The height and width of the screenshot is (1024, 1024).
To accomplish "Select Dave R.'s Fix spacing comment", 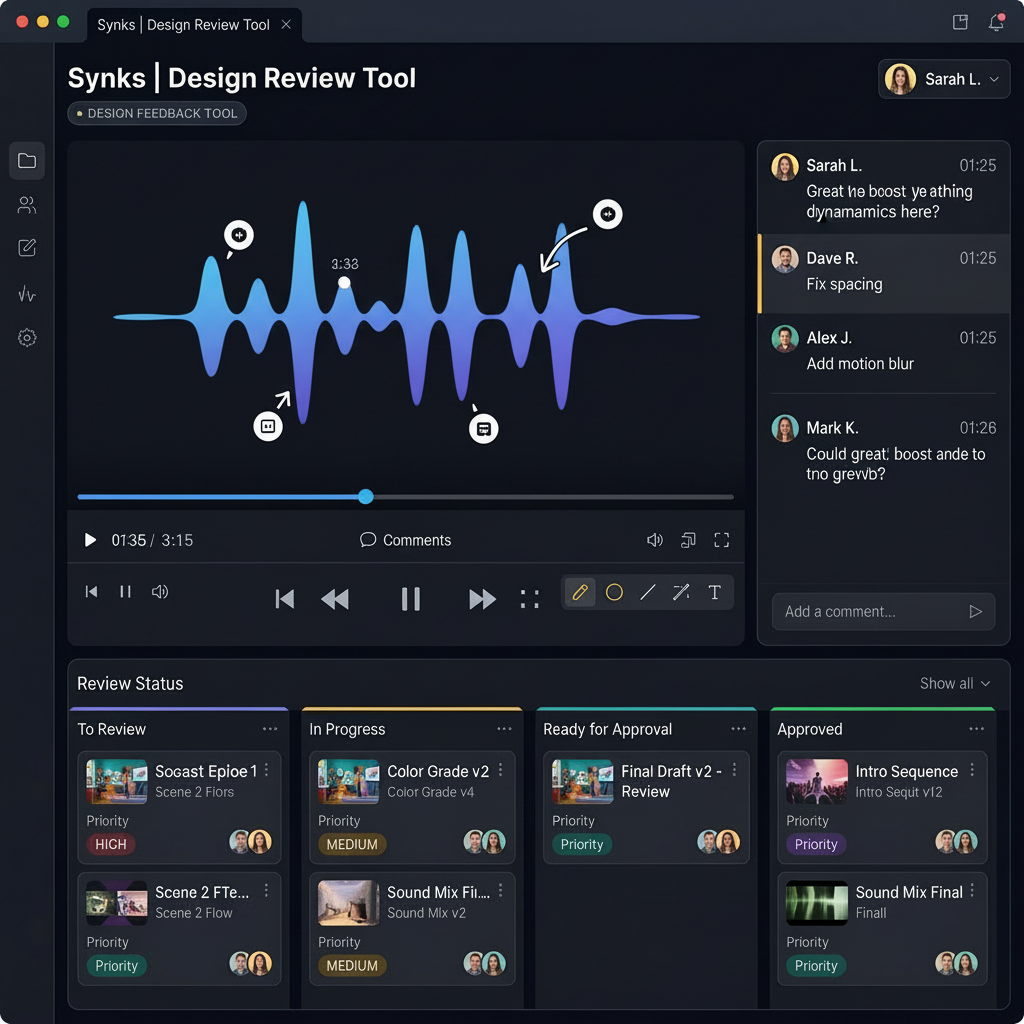I will 883,273.
